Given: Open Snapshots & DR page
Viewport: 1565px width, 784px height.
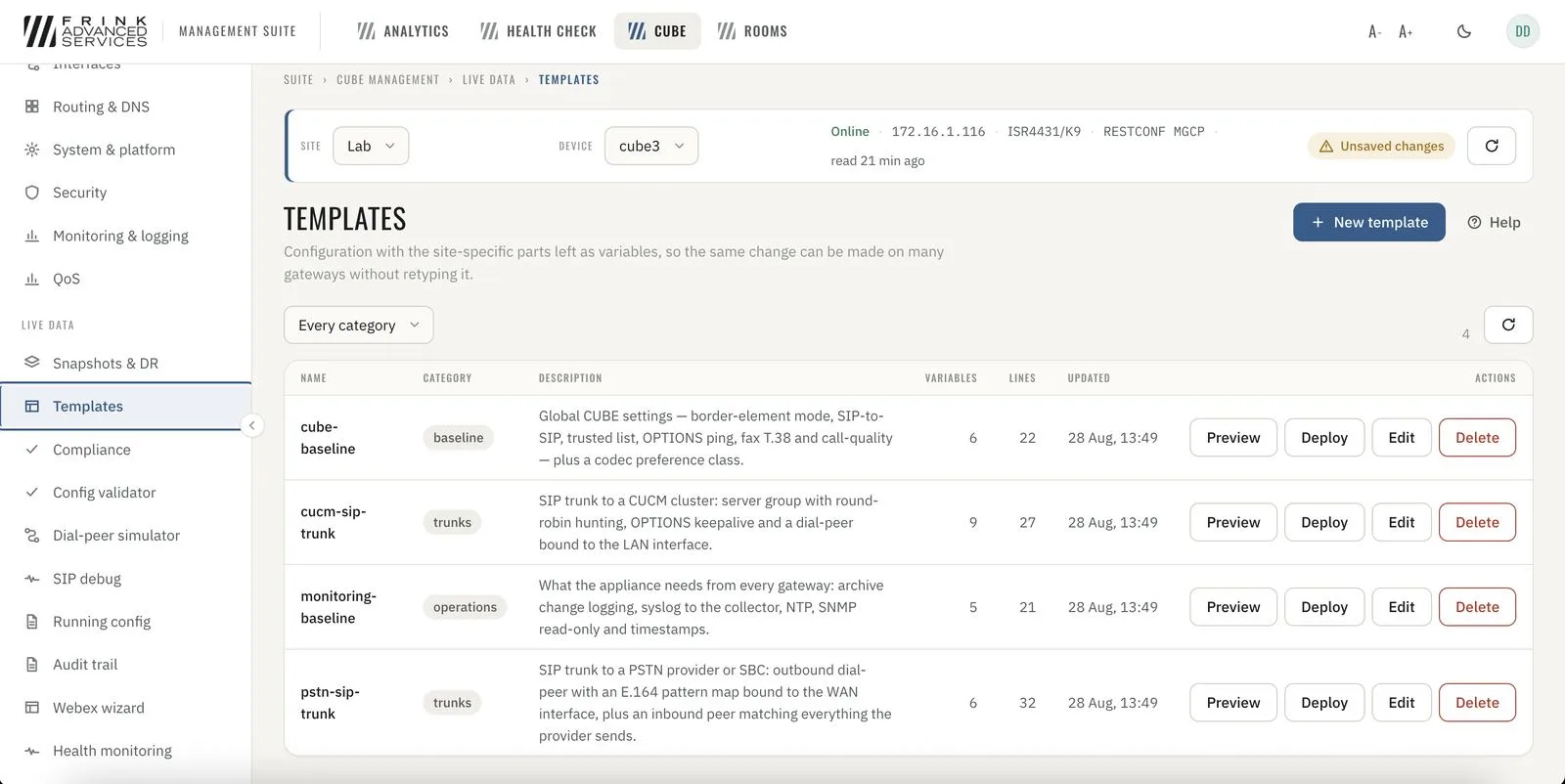Looking at the screenshot, I should tap(125, 363).
